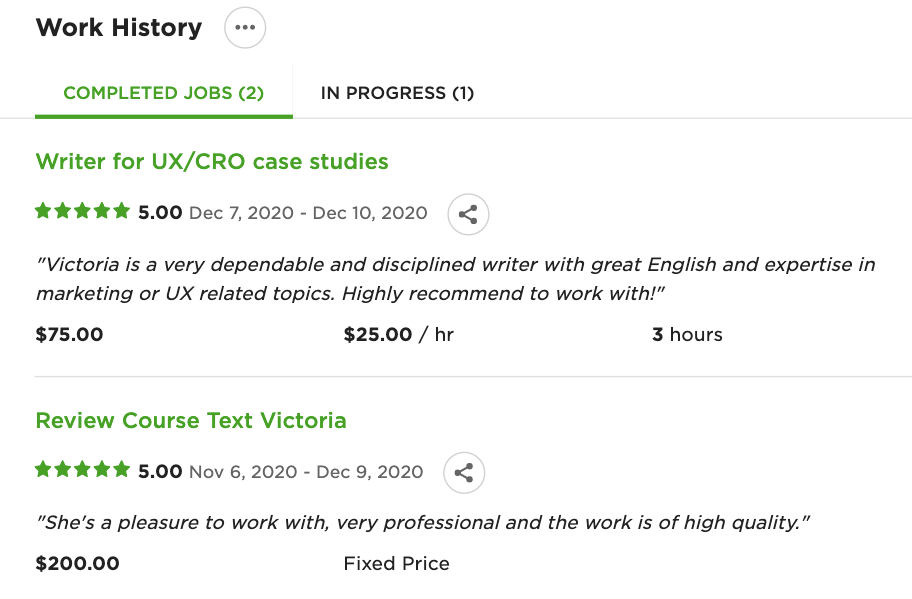Click the Fixed Price label
This screenshot has width=912, height=599.
point(396,563)
